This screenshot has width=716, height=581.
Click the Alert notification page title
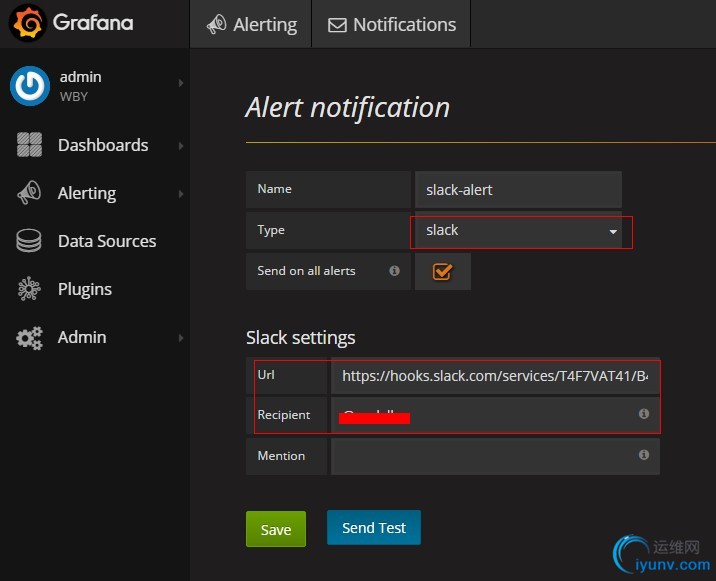point(347,108)
